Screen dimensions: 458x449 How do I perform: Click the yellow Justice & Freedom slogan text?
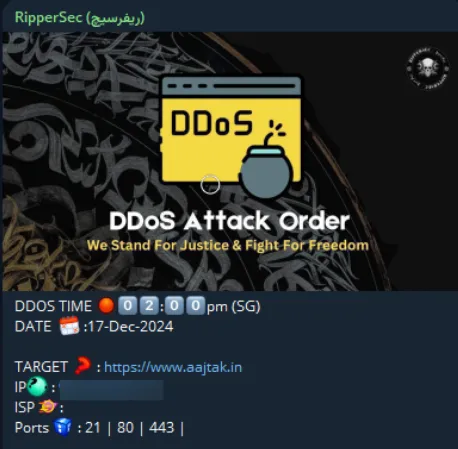[228, 245]
